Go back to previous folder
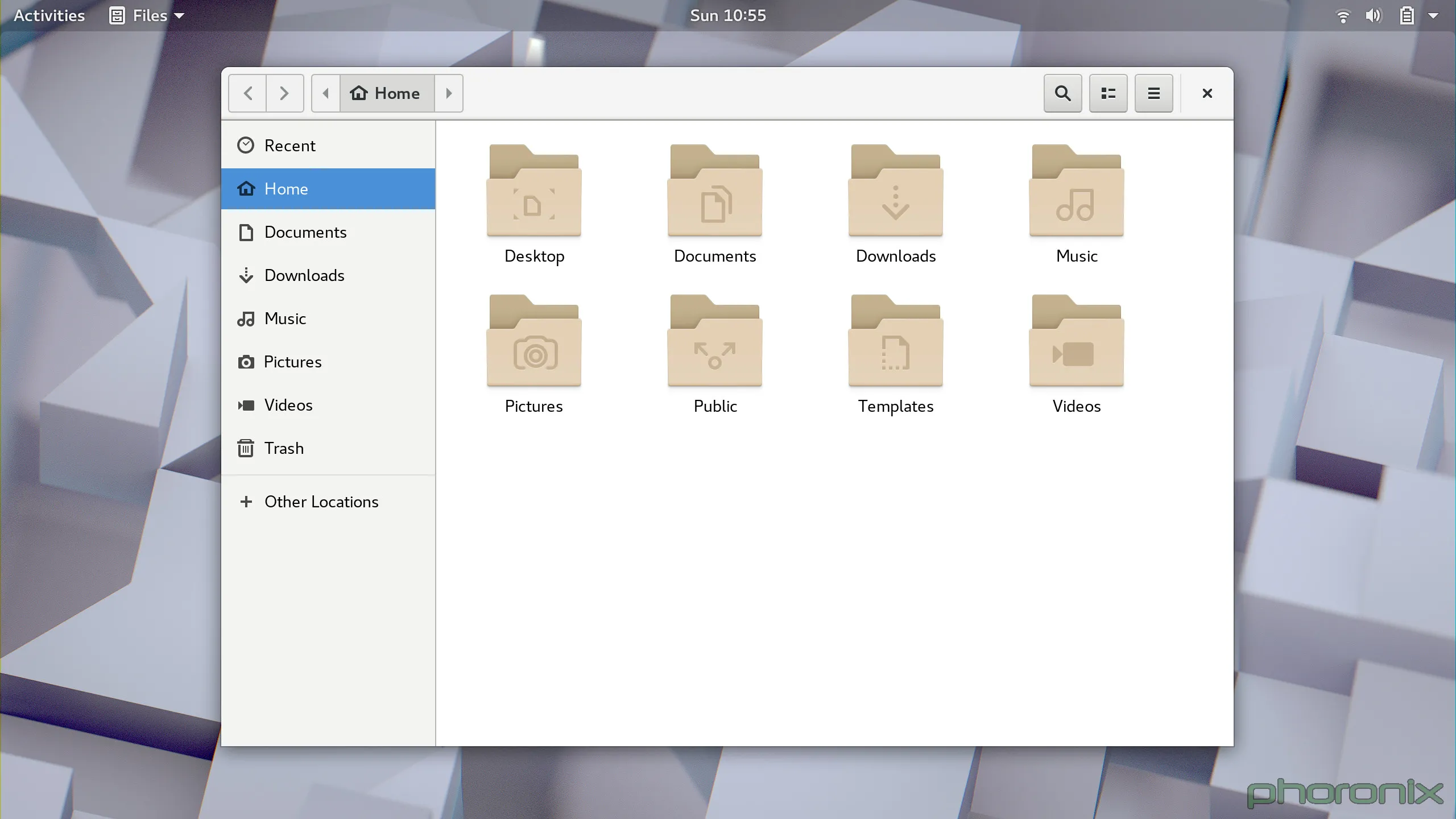The height and width of the screenshot is (819, 1456). [x=248, y=93]
